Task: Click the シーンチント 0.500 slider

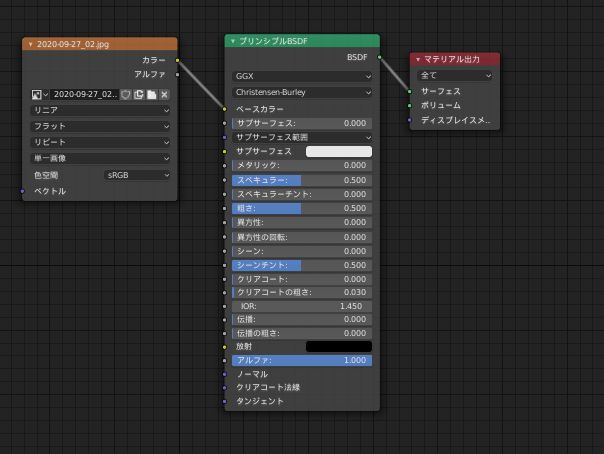Action: (x=302, y=265)
